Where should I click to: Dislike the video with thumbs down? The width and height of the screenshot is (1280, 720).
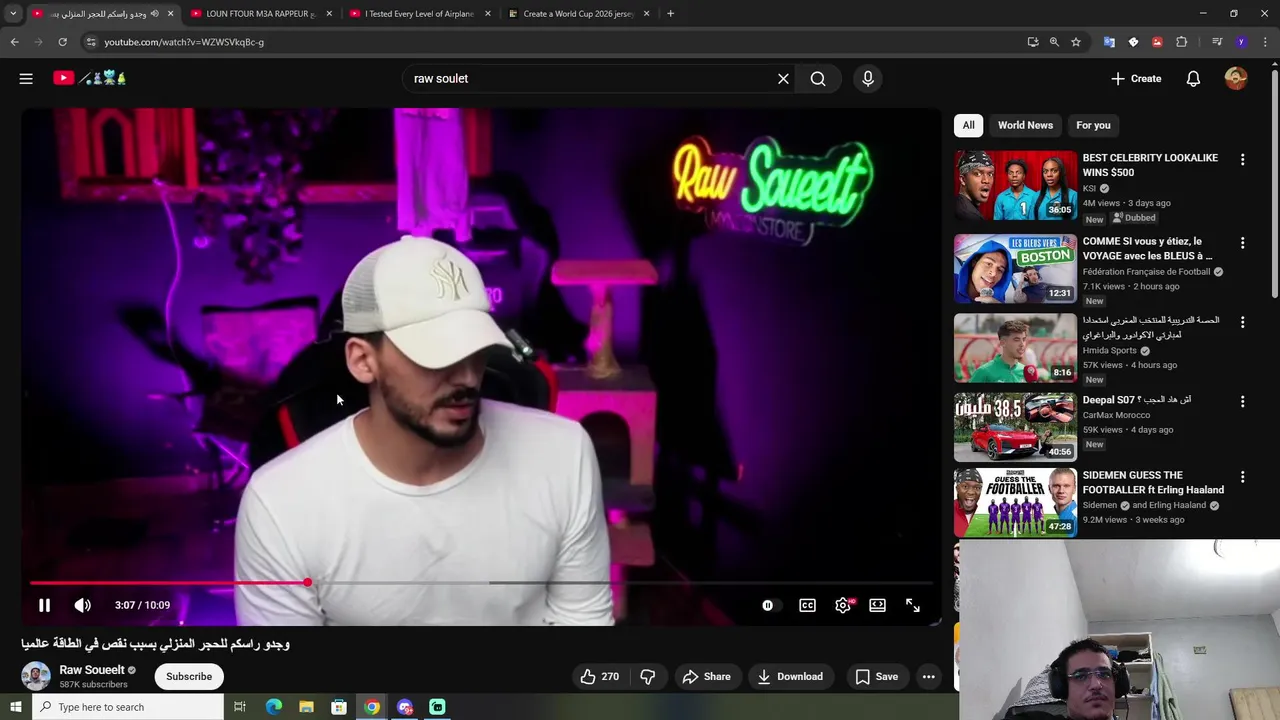tap(647, 677)
